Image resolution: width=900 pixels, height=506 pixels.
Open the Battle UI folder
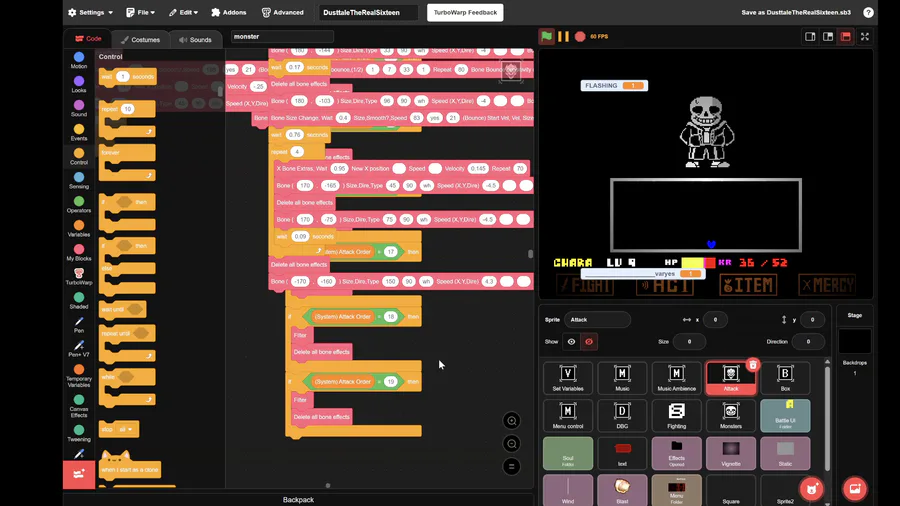(785, 415)
